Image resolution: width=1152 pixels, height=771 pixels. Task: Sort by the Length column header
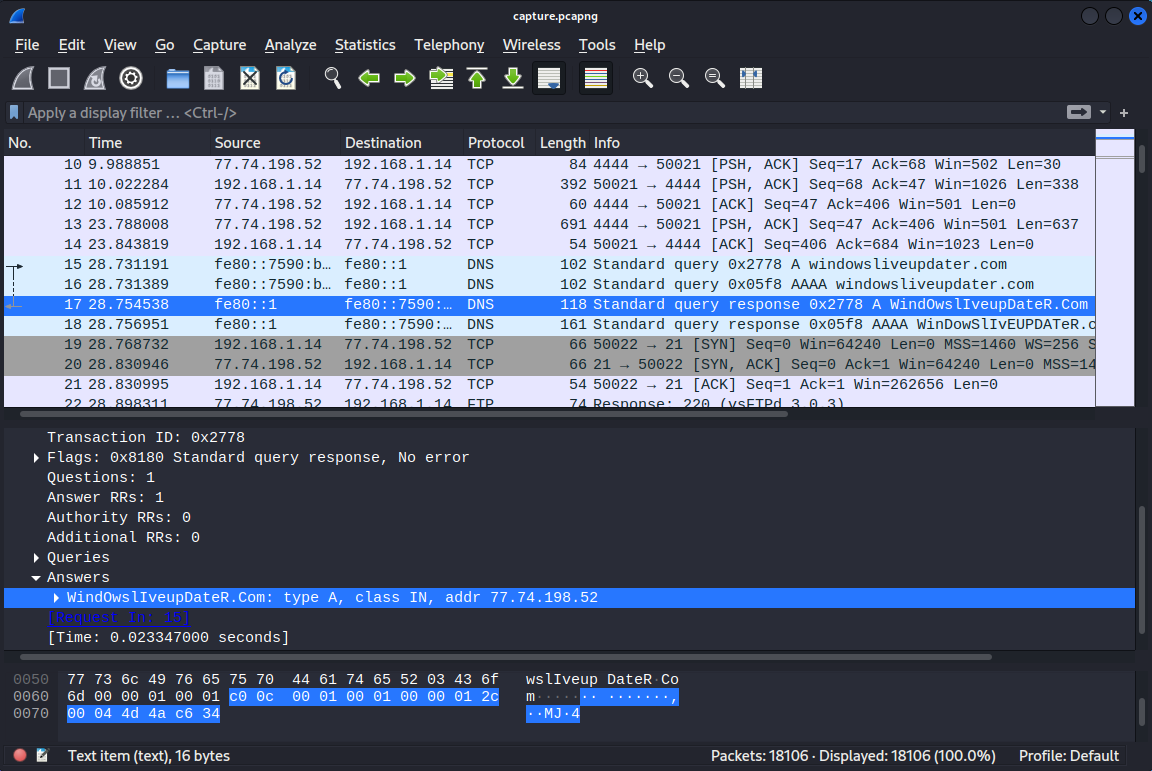[x=562, y=143]
